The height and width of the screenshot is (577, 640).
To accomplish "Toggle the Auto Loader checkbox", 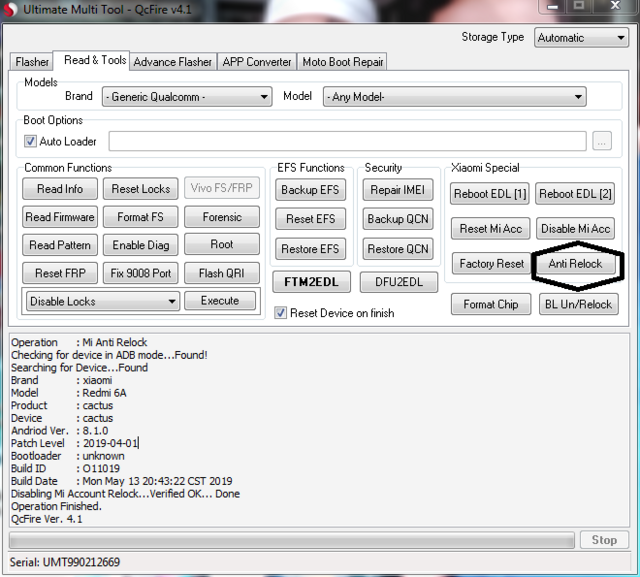I will (30, 141).
